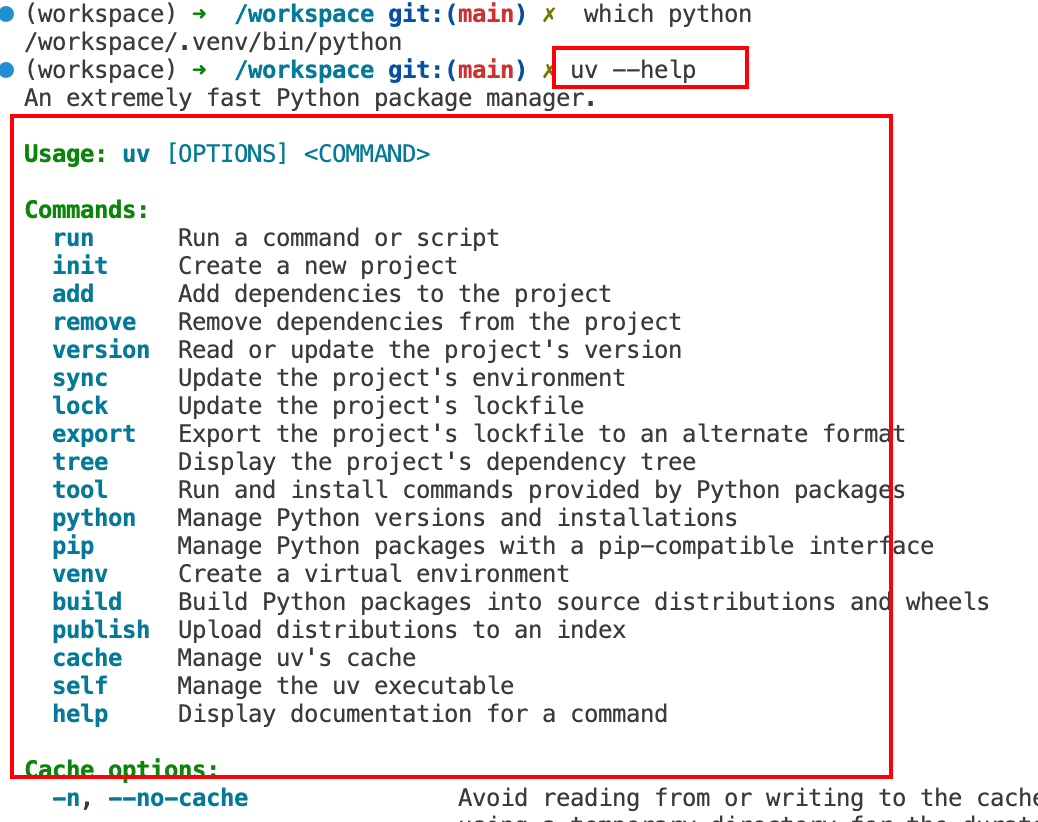Click 'Create a new project' description
Image resolution: width=1038 pixels, height=822 pixels.
click(x=317, y=266)
